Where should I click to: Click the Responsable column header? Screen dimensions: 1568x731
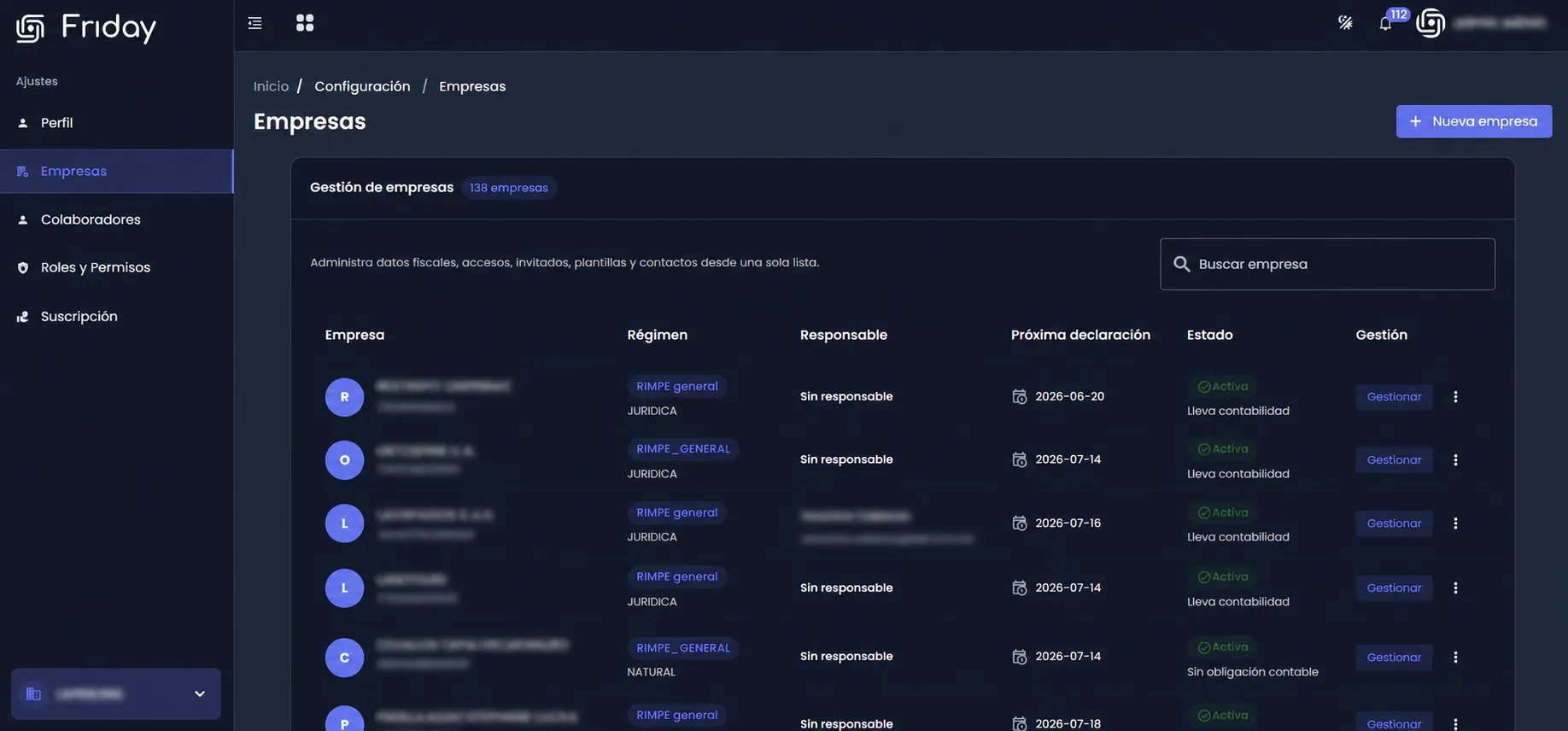point(843,335)
